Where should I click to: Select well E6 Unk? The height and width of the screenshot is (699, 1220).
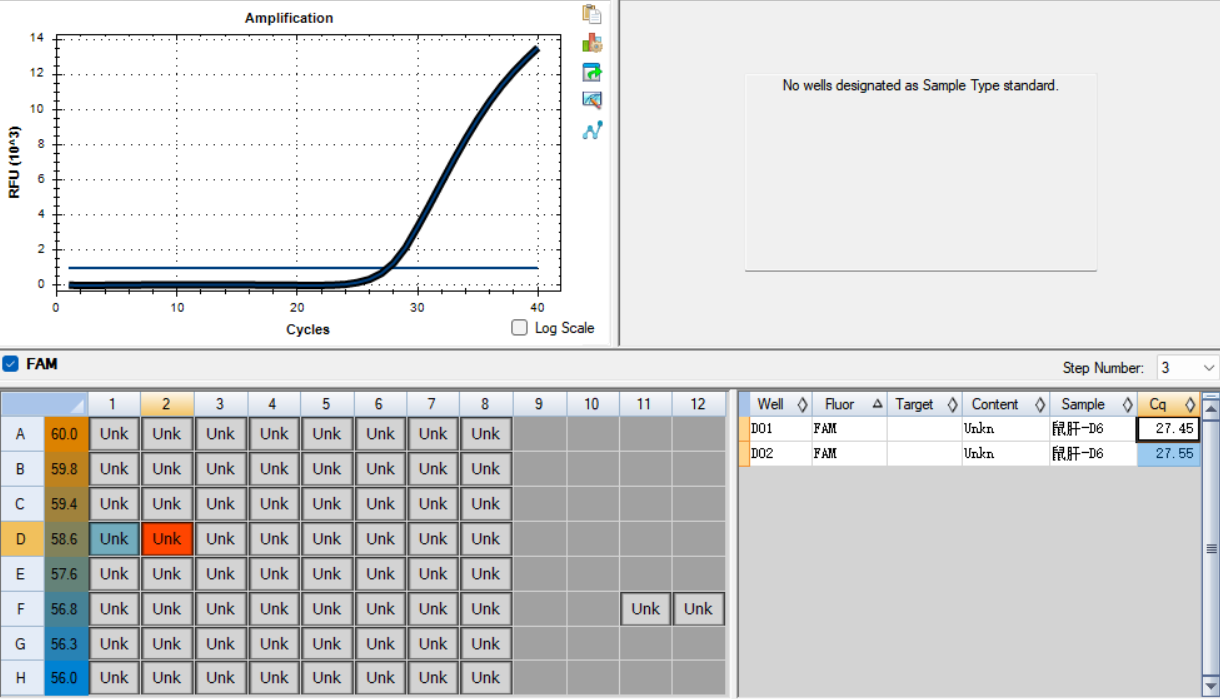[379, 574]
